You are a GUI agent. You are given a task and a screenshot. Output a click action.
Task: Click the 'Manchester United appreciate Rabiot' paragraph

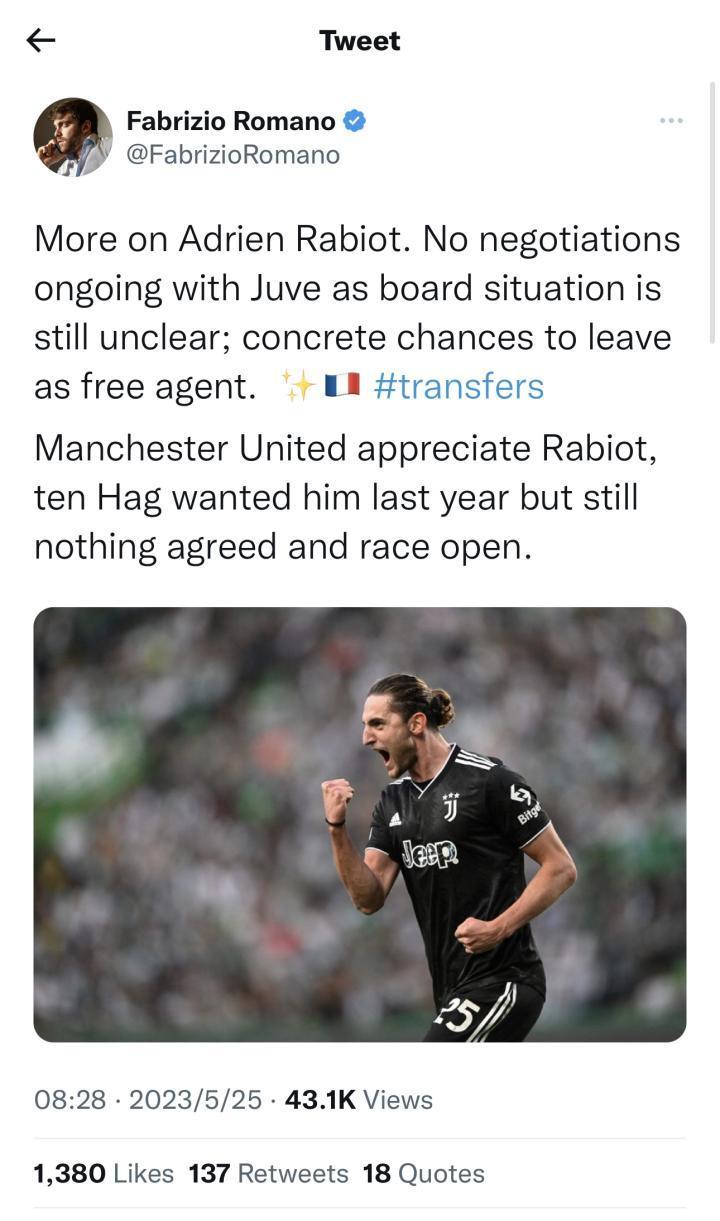click(345, 497)
